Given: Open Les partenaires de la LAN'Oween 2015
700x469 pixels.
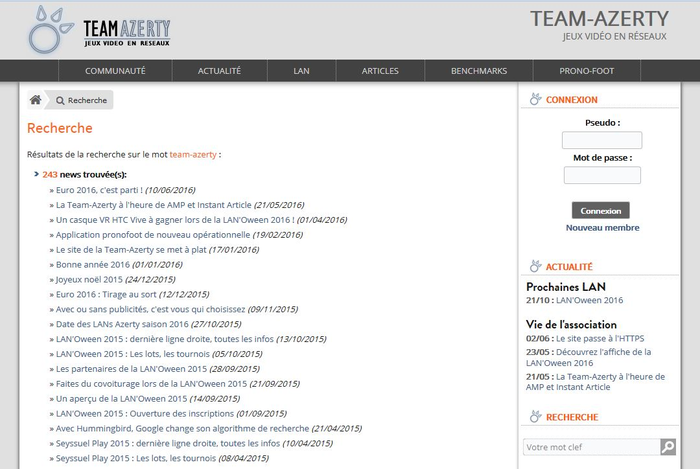Looking at the screenshot, I should [131, 369].
